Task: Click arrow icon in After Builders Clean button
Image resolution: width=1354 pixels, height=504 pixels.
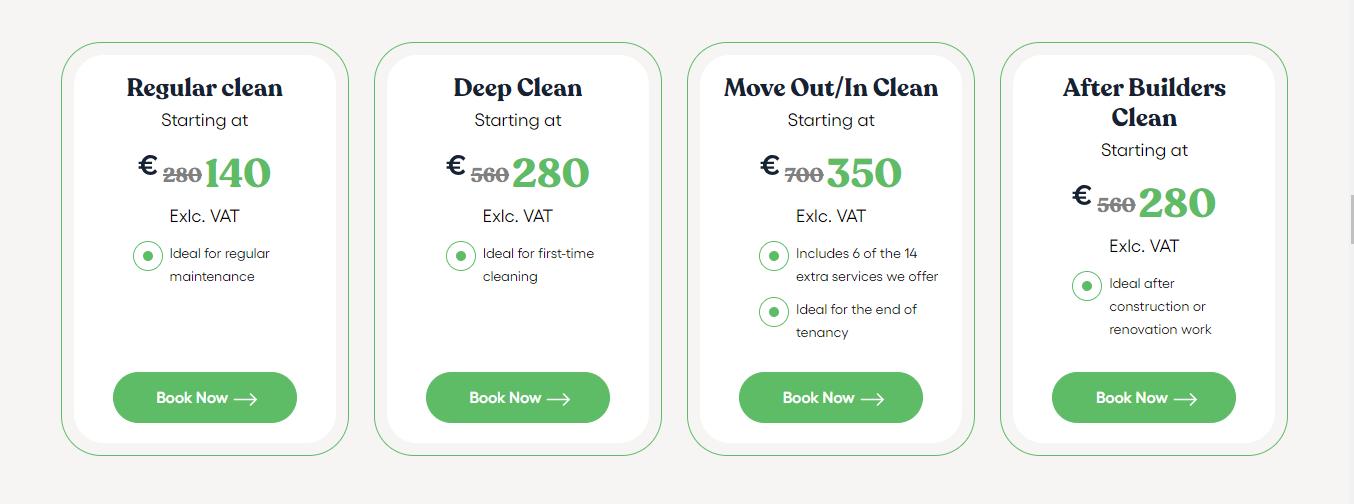Action: tap(1185, 399)
